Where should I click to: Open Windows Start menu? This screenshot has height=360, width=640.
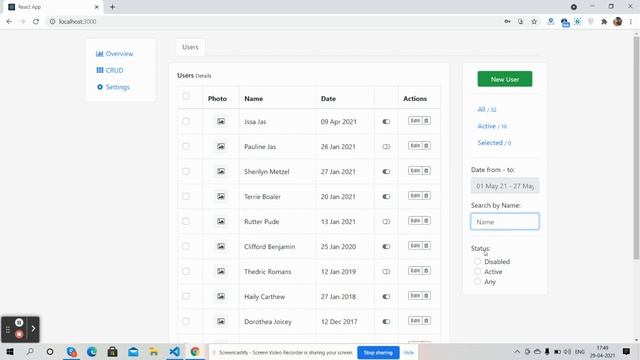[9, 351]
